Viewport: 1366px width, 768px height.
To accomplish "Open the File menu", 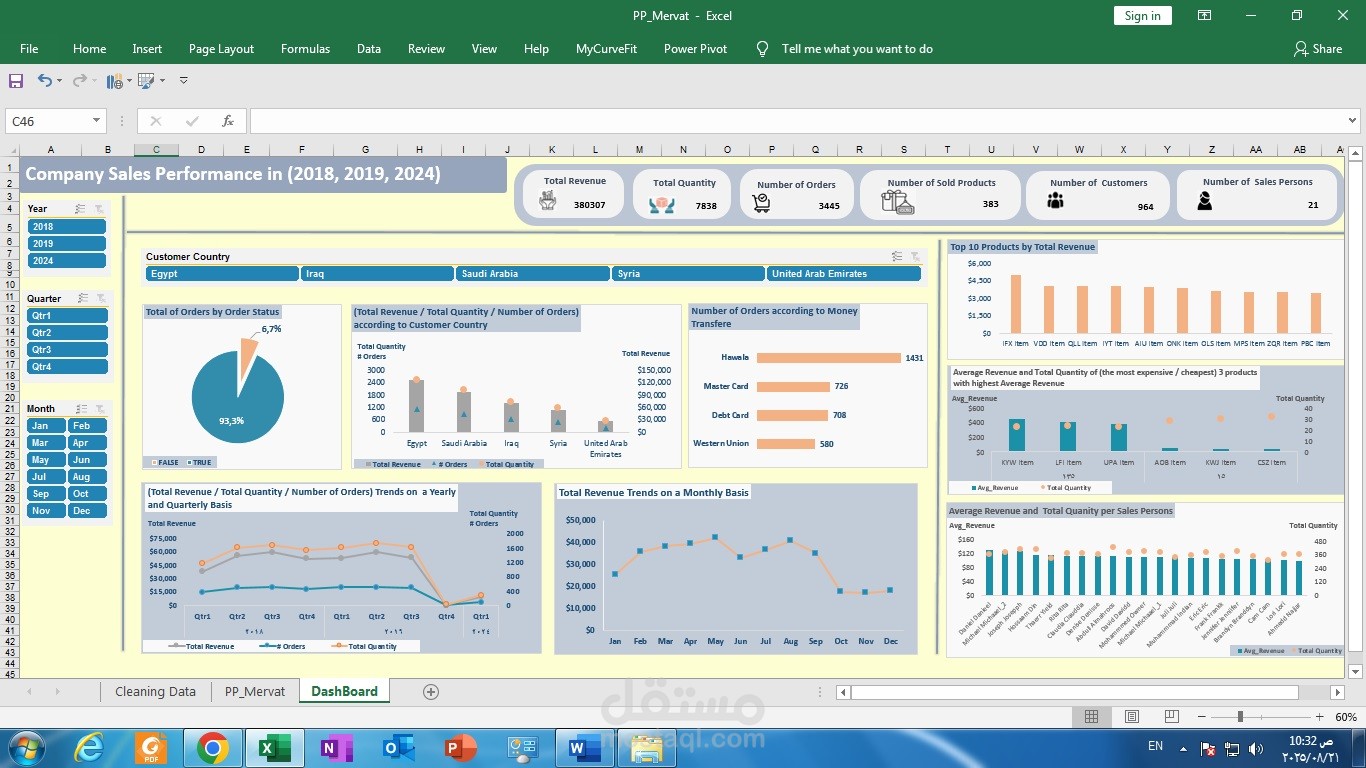I will pyautogui.click(x=29, y=48).
